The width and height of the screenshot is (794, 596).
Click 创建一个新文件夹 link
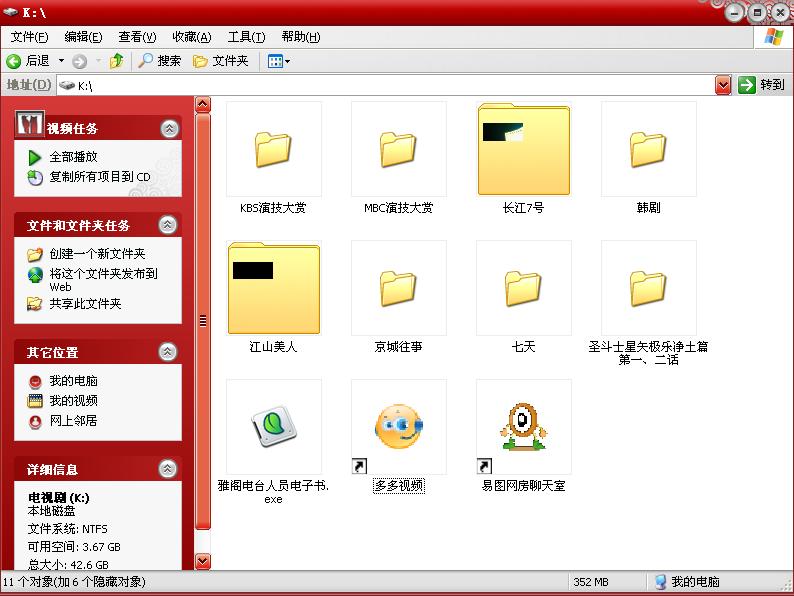coord(97,254)
